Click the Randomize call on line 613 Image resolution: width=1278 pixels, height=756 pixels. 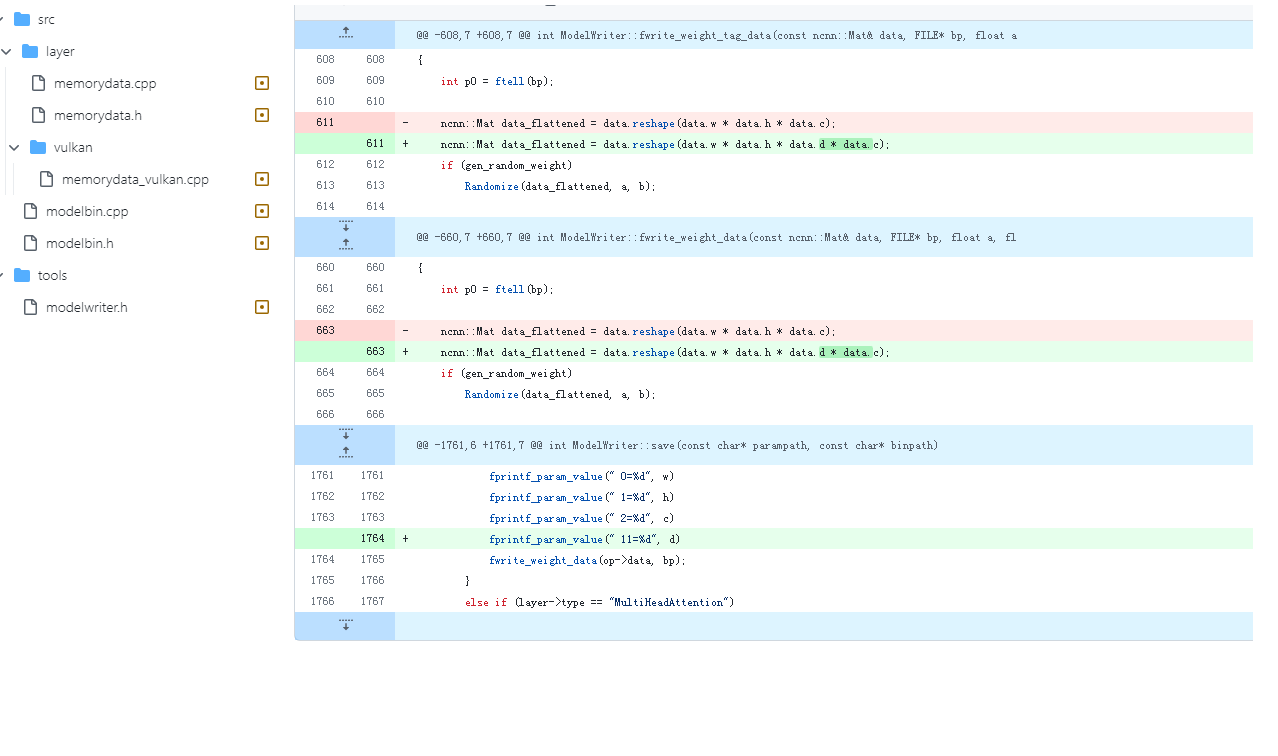tap(560, 186)
